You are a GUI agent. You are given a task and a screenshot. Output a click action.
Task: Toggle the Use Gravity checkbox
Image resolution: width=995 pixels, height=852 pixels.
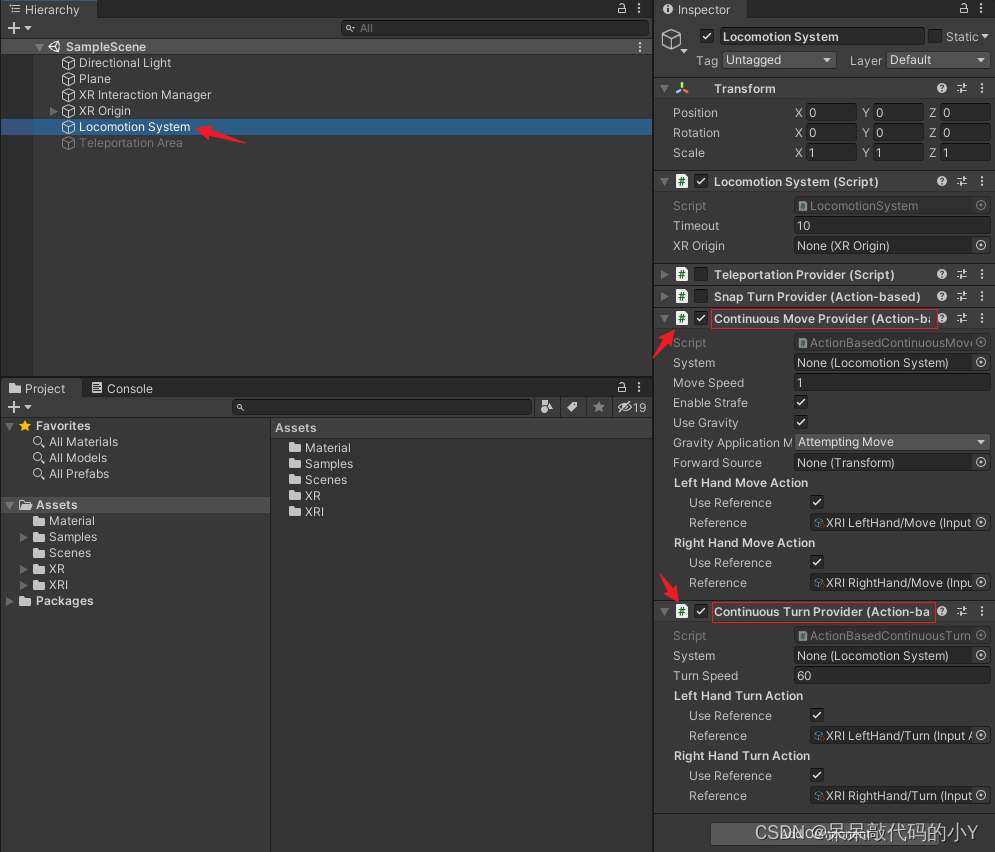point(801,423)
